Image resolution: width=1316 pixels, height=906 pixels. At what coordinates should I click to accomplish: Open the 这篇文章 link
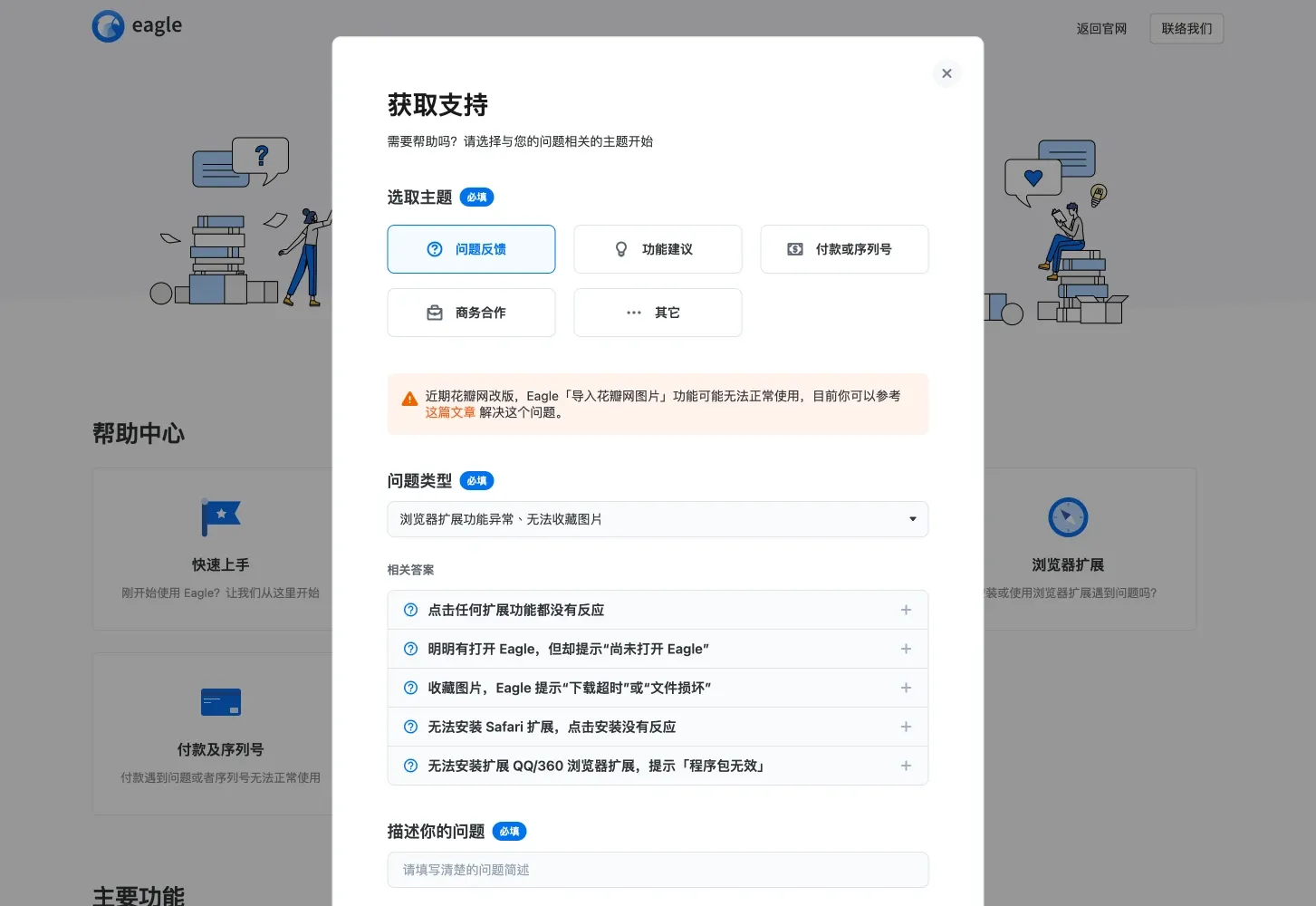point(450,412)
